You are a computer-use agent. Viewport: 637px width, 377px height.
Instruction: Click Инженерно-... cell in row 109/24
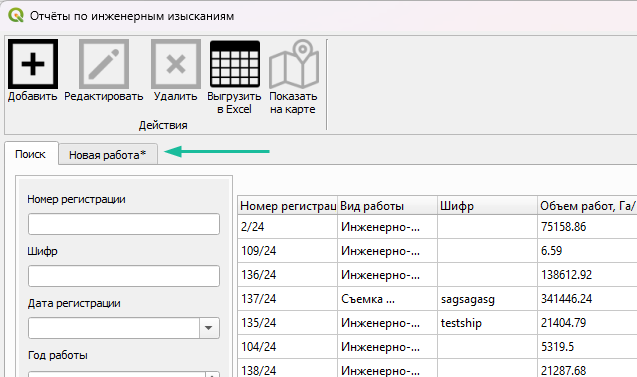click(x=388, y=251)
